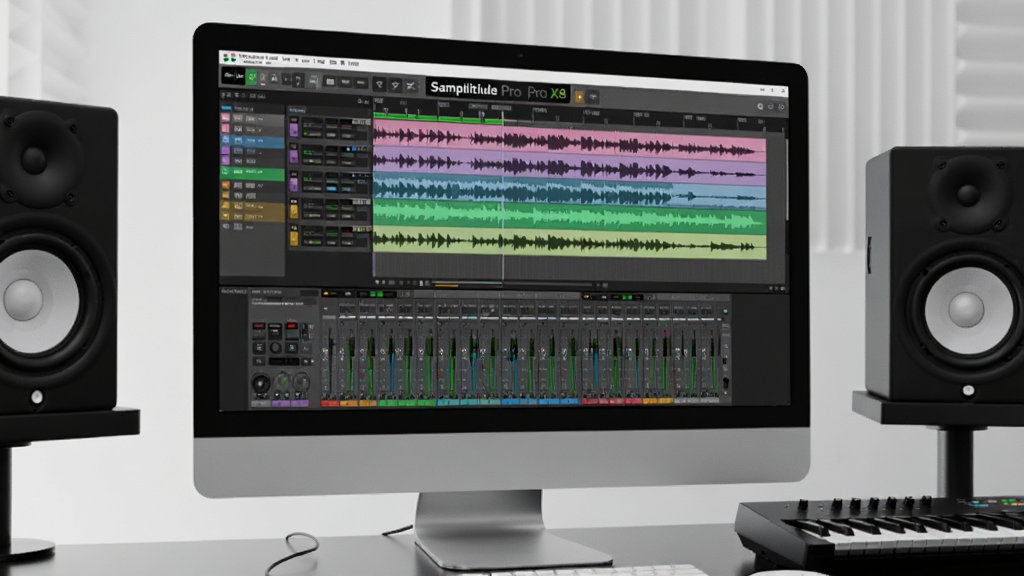Screen dimensions: 1024x576
Task: Click the yellow icon at the mixer's top left
Action: (326, 293)
